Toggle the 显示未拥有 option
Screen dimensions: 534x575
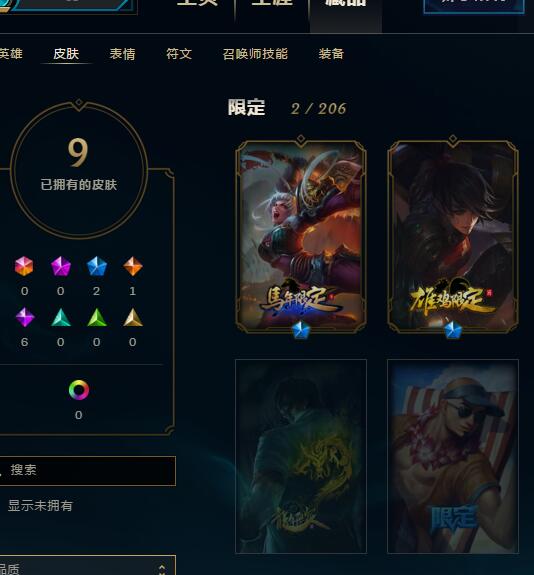pos(40,506)
